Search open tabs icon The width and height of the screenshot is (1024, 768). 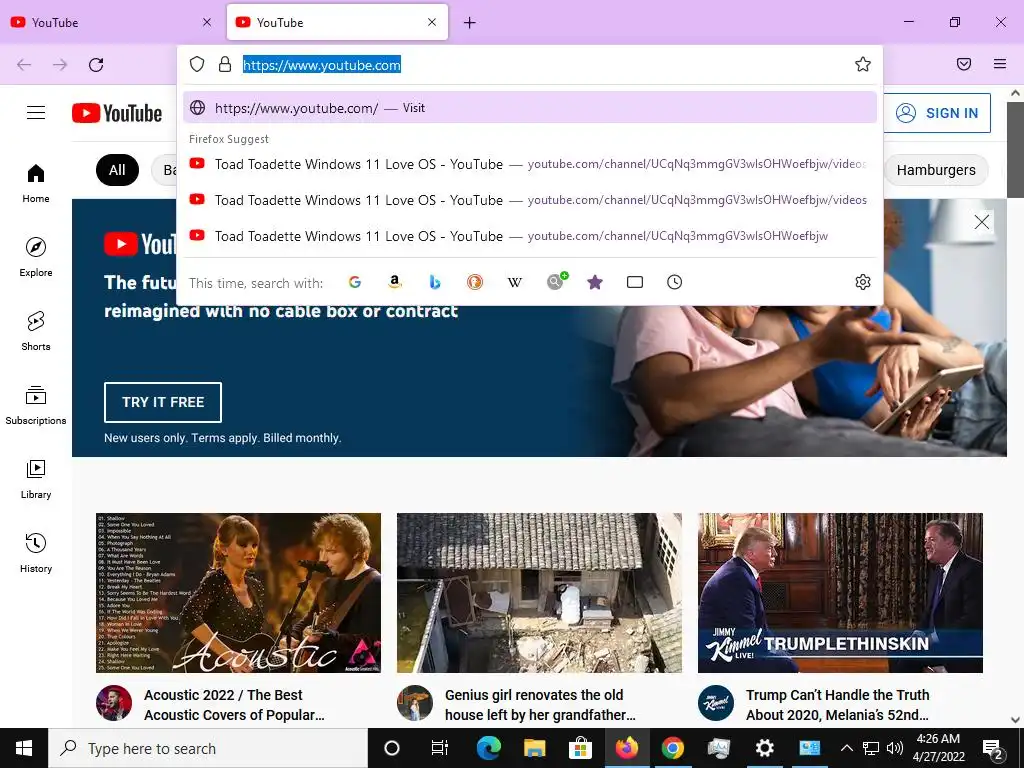(635, 282)
